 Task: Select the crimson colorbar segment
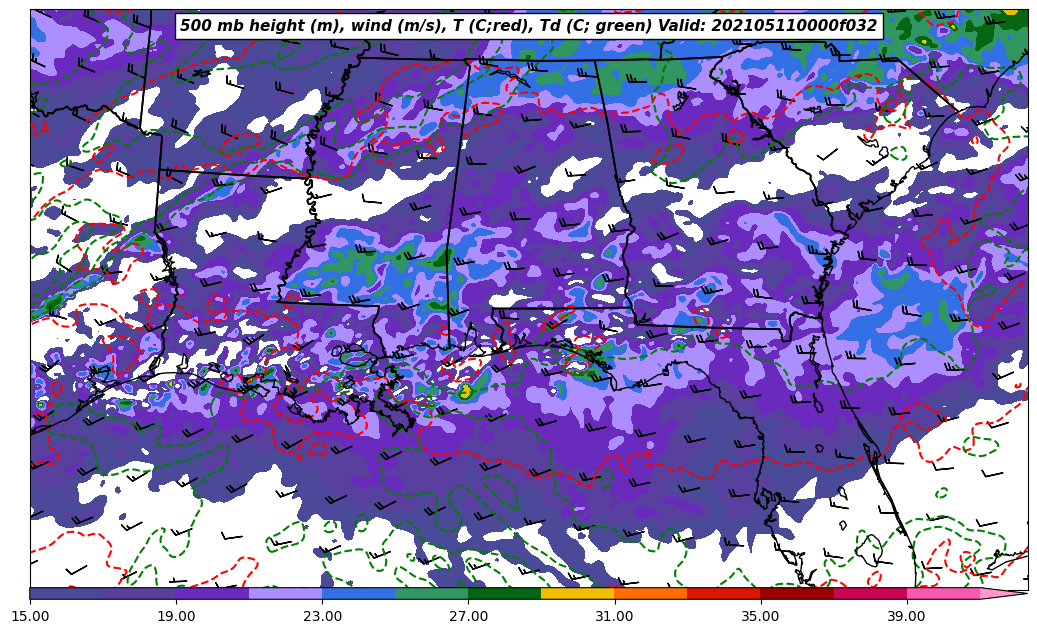click(869, 593)
